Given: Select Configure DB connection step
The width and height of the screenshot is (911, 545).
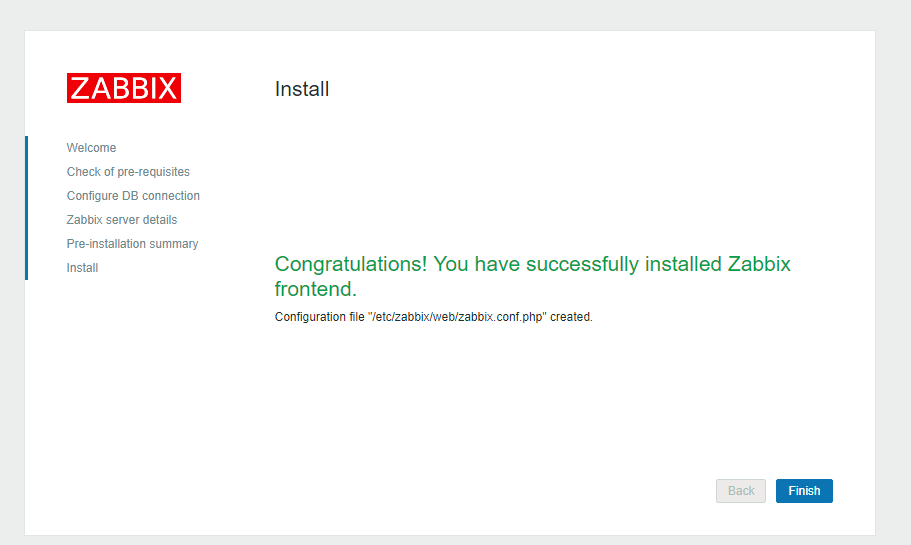Looking at the screenshot, I should (133, 196).
